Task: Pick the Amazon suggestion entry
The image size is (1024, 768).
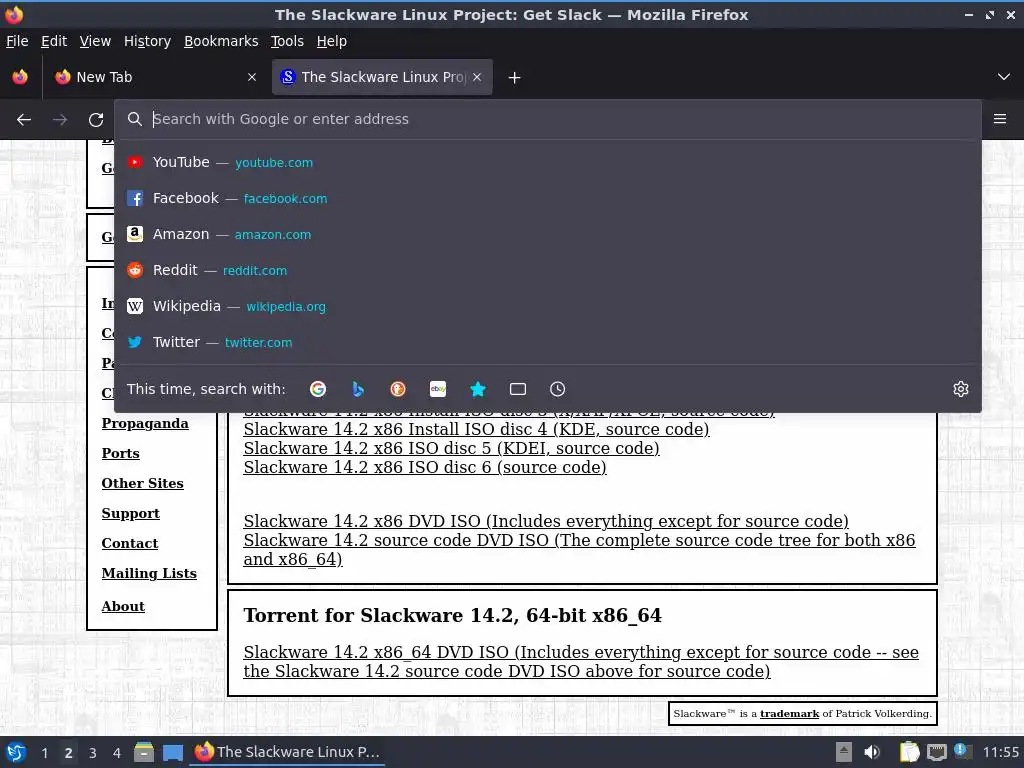Action: [x=548, y=234]
